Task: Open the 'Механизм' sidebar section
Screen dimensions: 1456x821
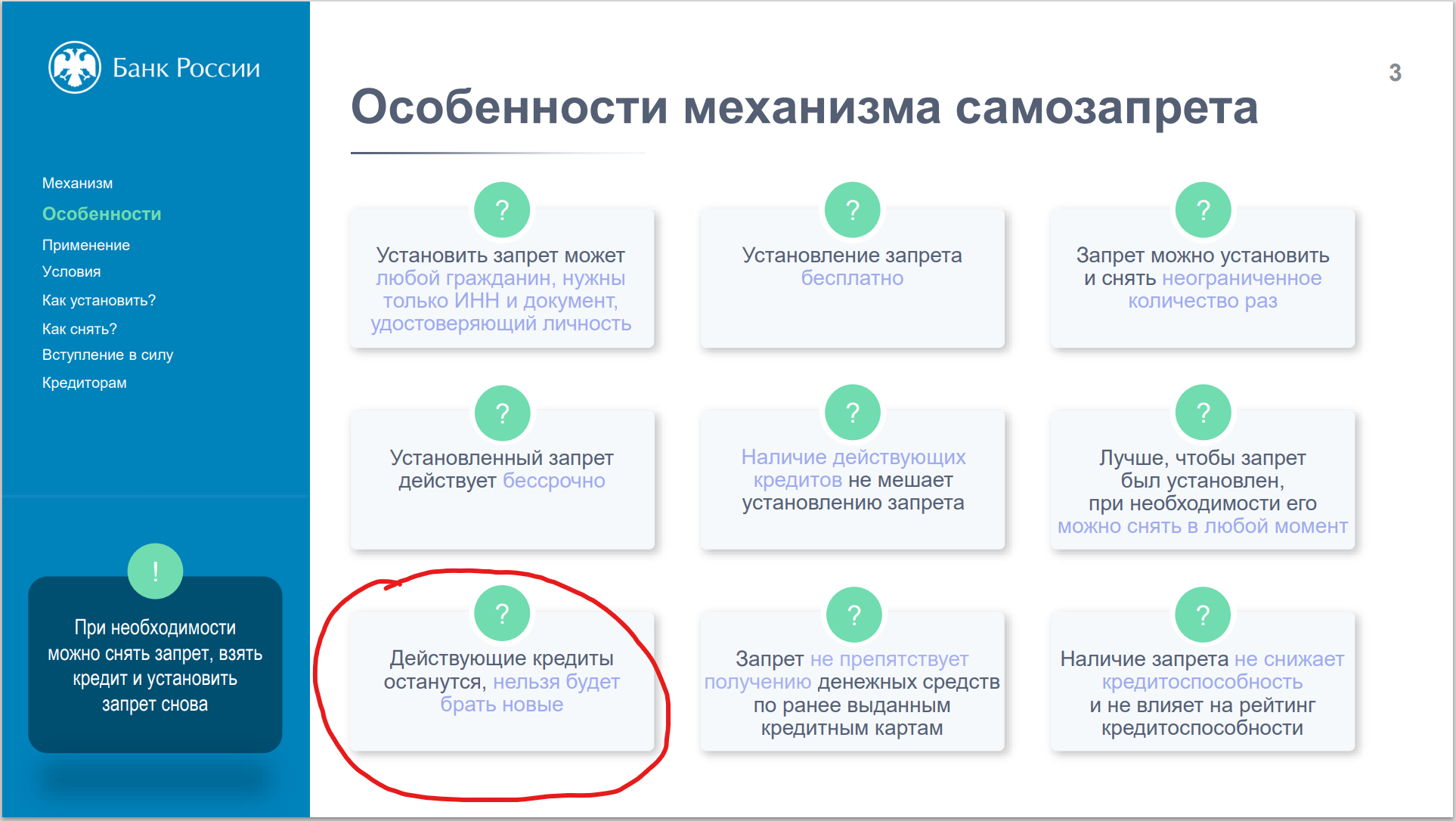Action: [x=77, y=184]
